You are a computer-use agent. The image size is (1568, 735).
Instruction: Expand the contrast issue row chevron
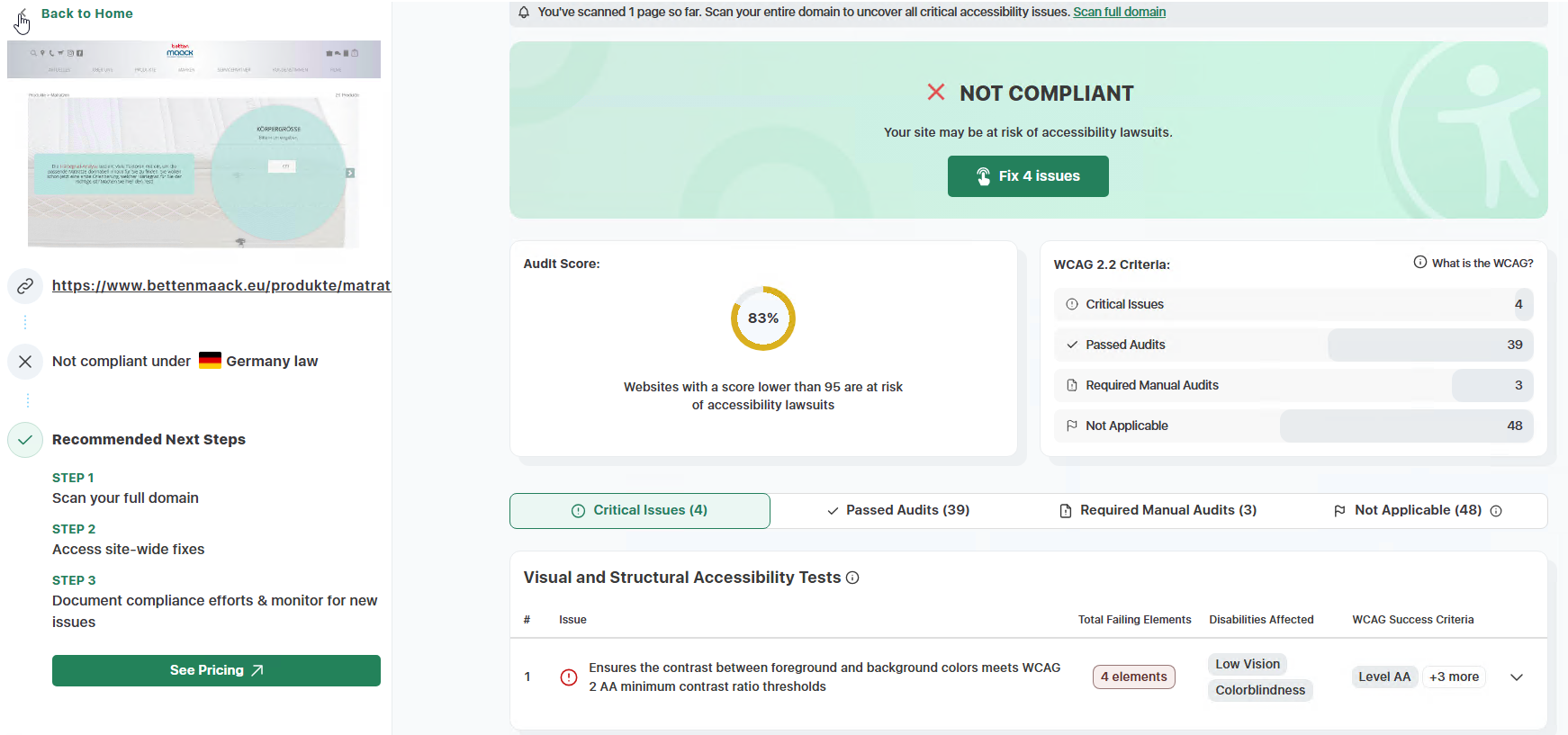[1517, 677]
